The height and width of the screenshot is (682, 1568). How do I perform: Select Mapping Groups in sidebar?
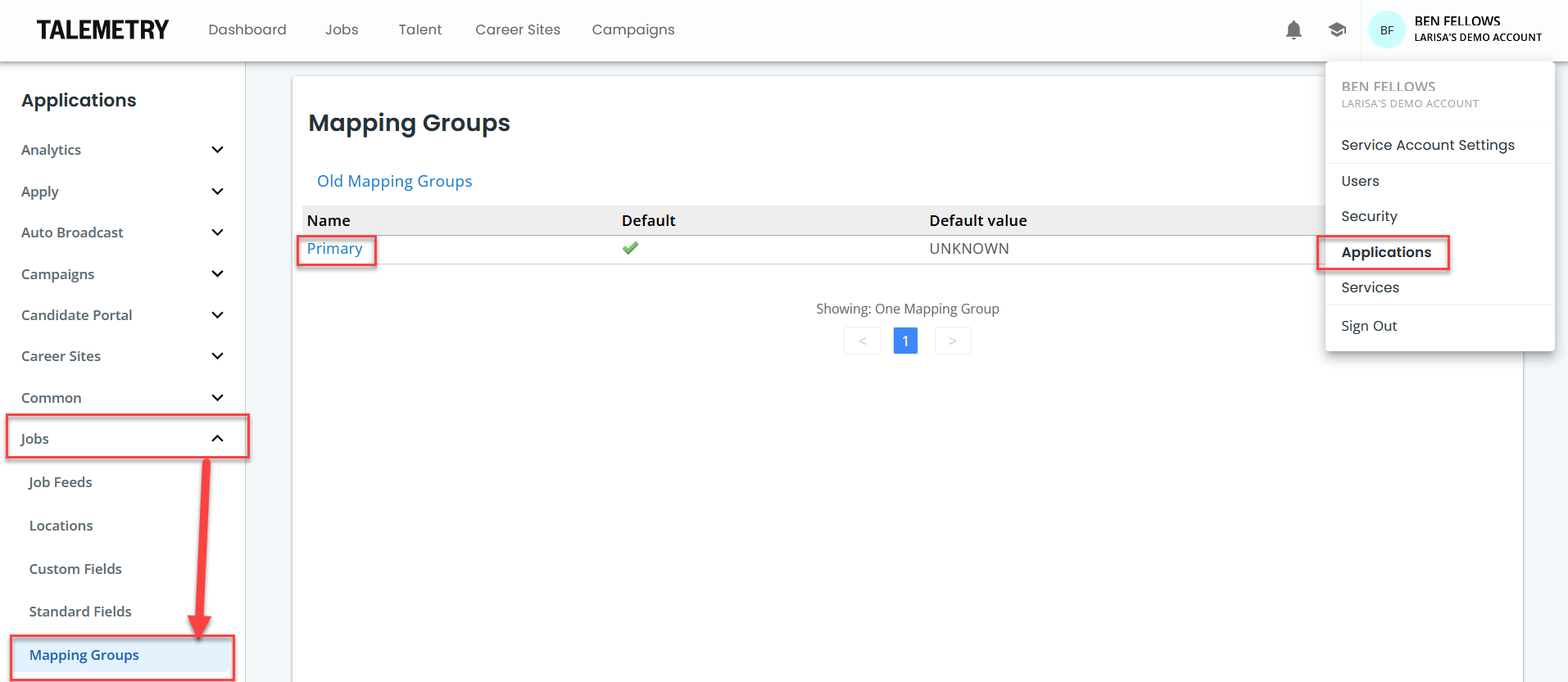tap(84, 655)
